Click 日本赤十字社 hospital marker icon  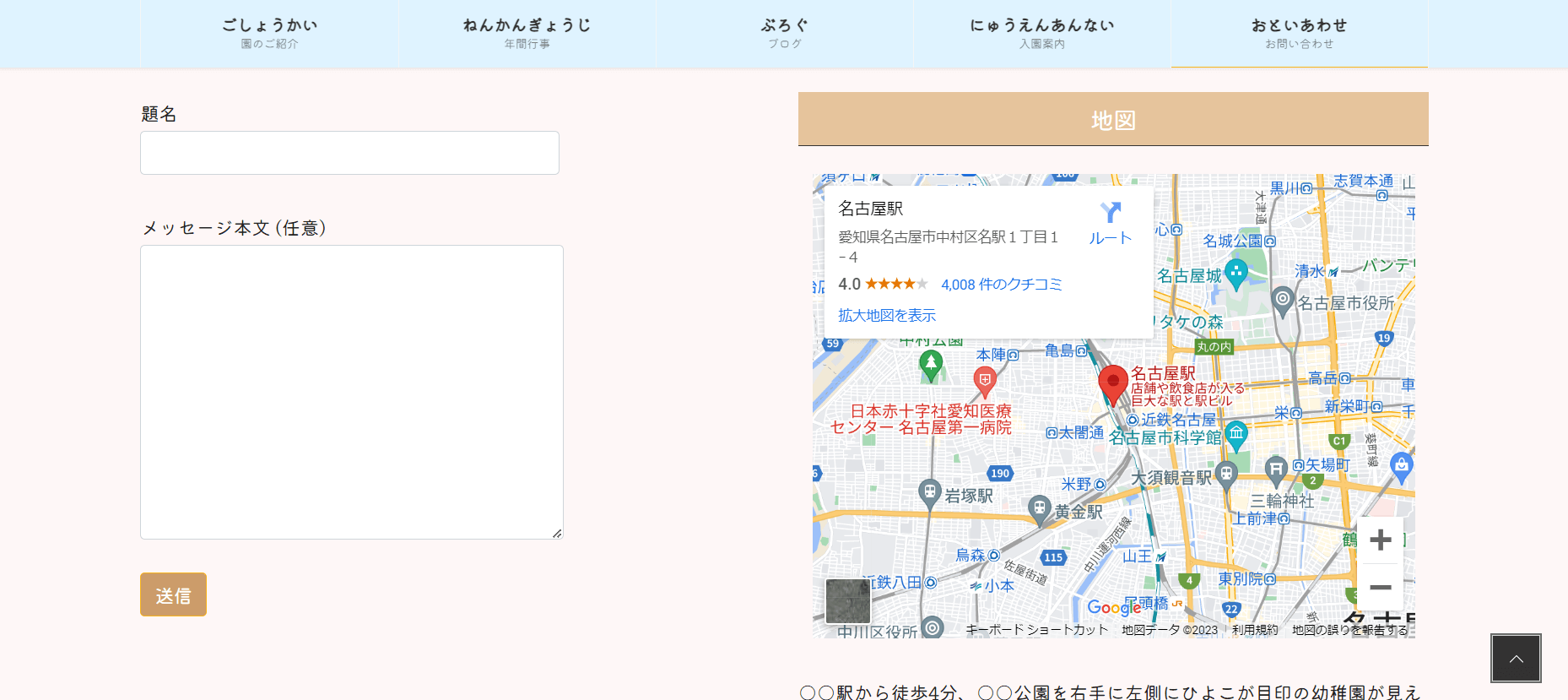(x=985, y=382)
